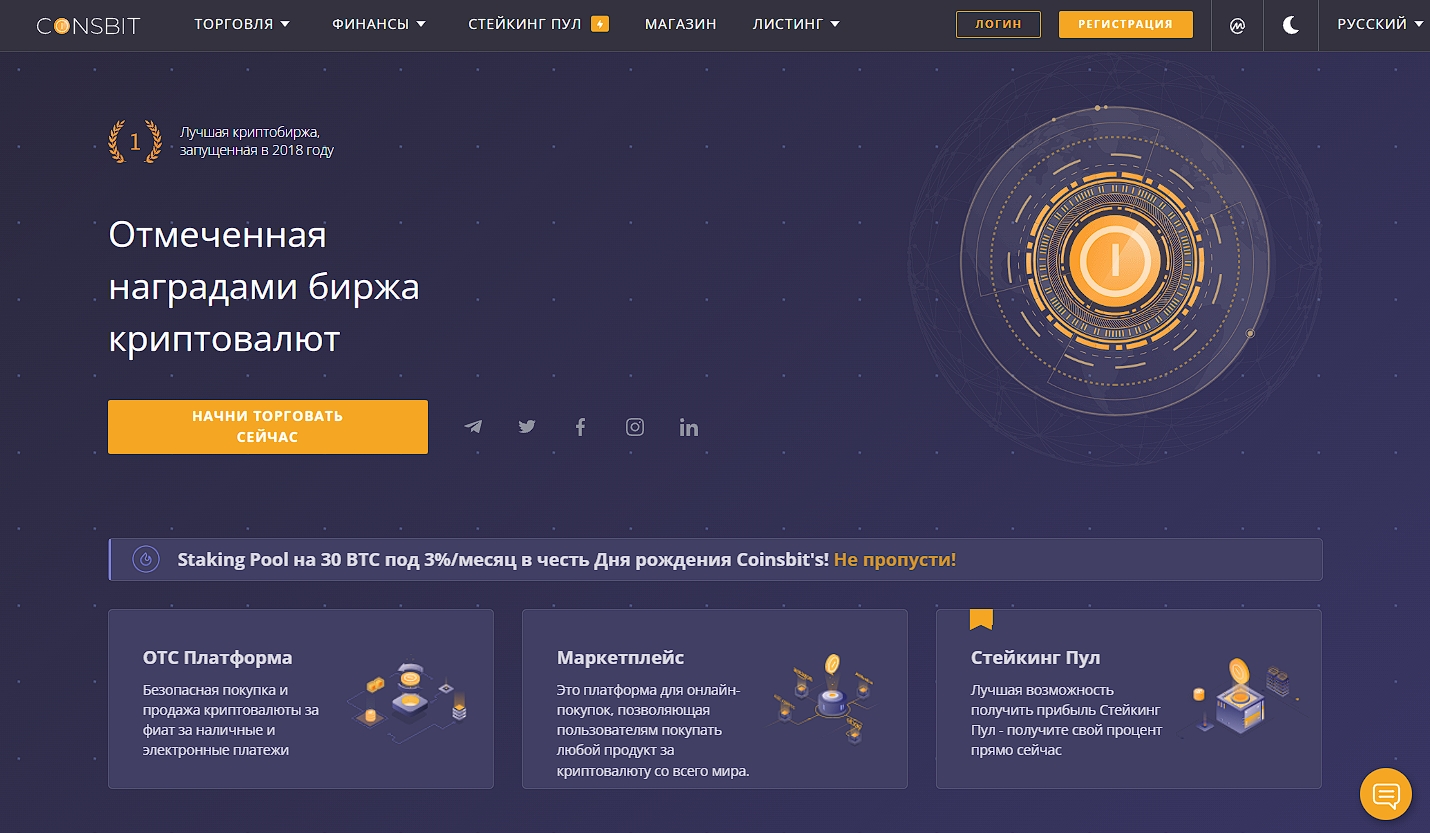
Task: Toggle dark mode moon icon
Action: (1291, 25)
